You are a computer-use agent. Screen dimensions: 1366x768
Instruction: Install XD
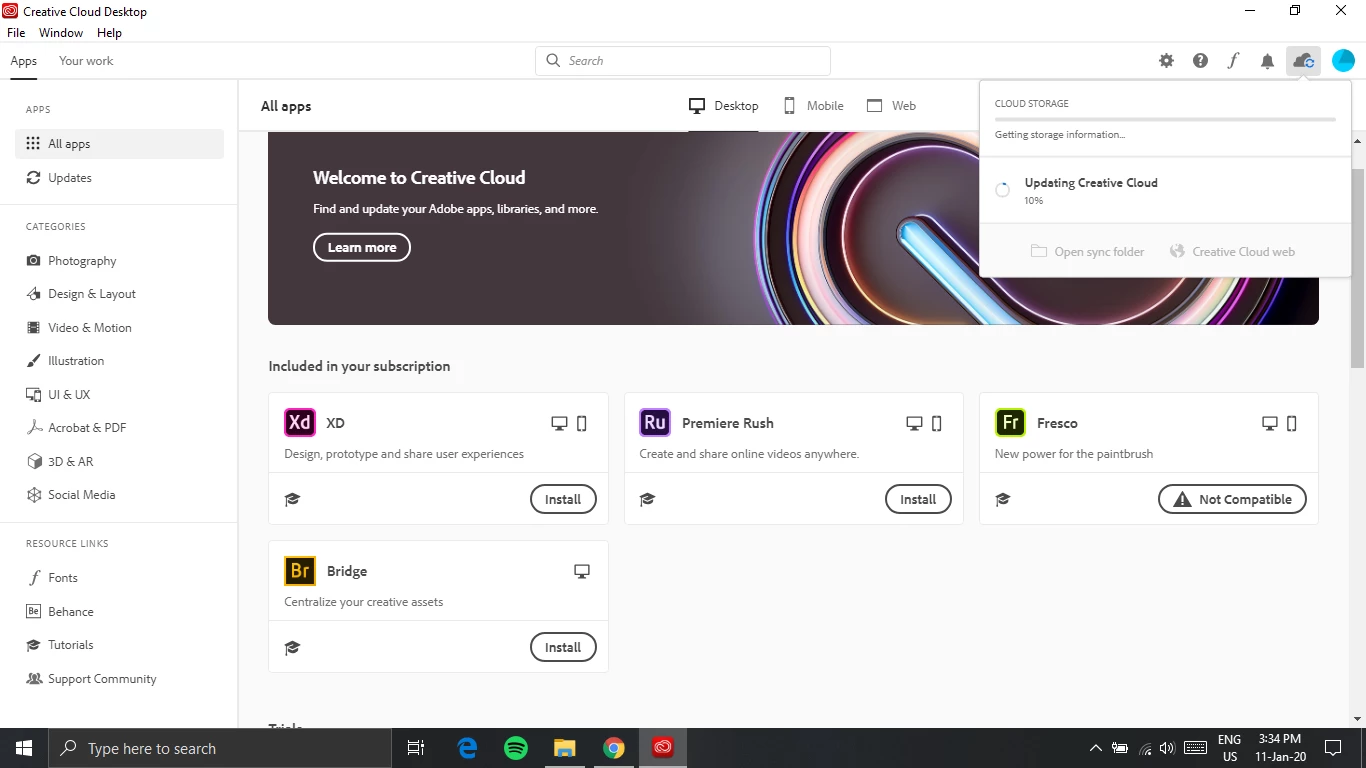(x=563, y=499)
